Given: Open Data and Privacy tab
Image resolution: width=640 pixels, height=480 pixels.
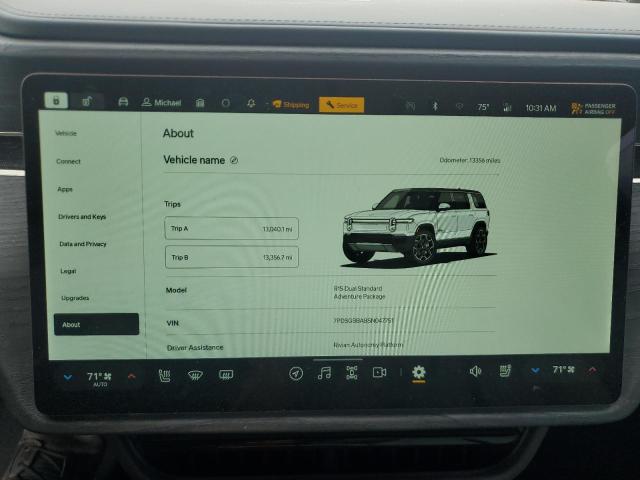Looking at the screenshot, I should coord(83,244).
